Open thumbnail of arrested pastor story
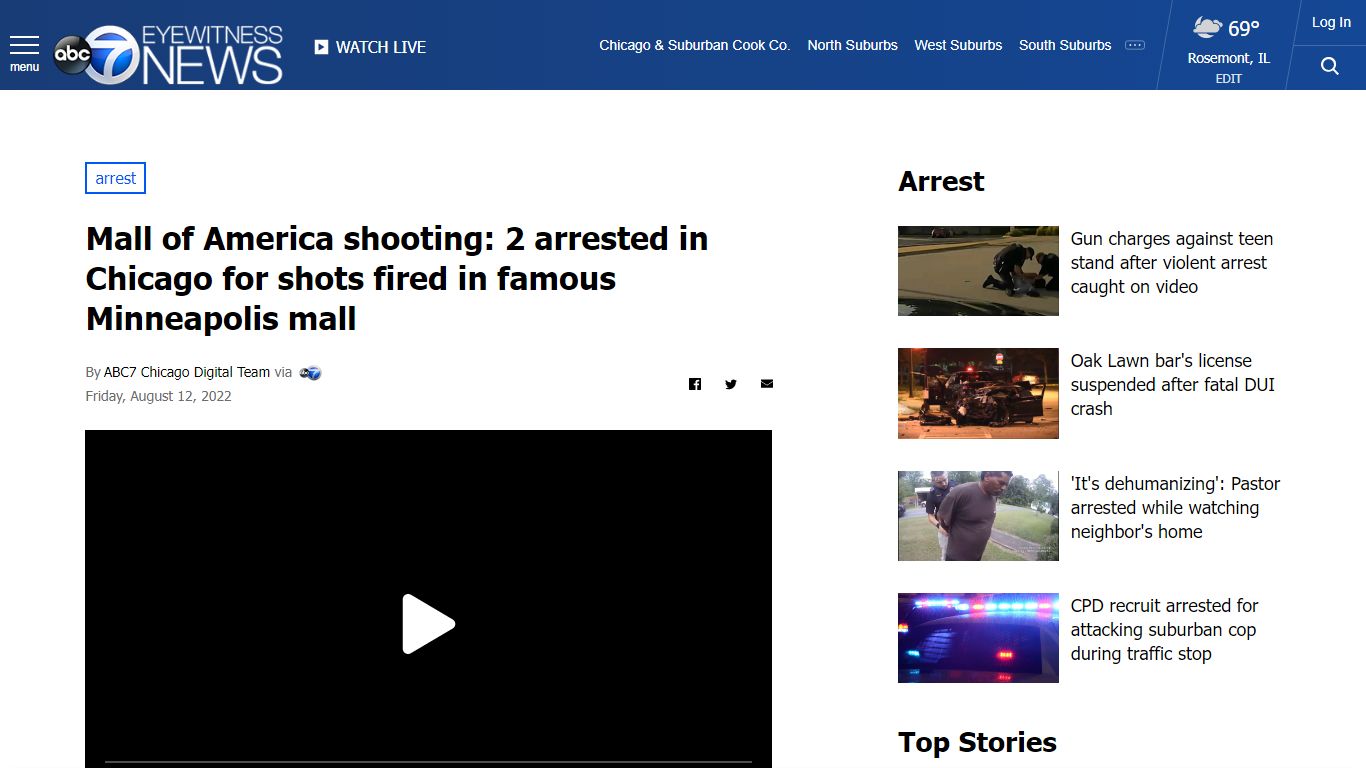 coord(978,516)
